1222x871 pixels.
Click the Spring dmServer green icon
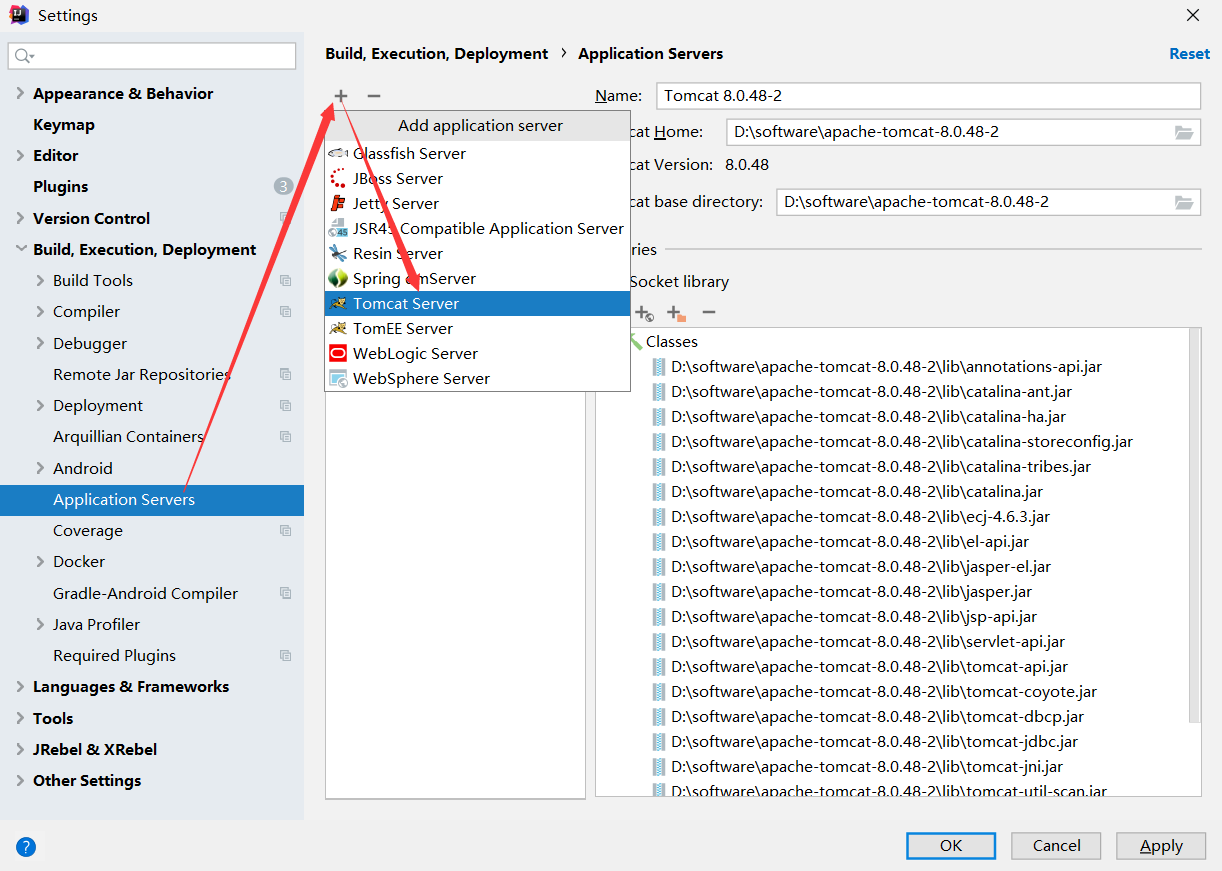click(x=338, y=278)
